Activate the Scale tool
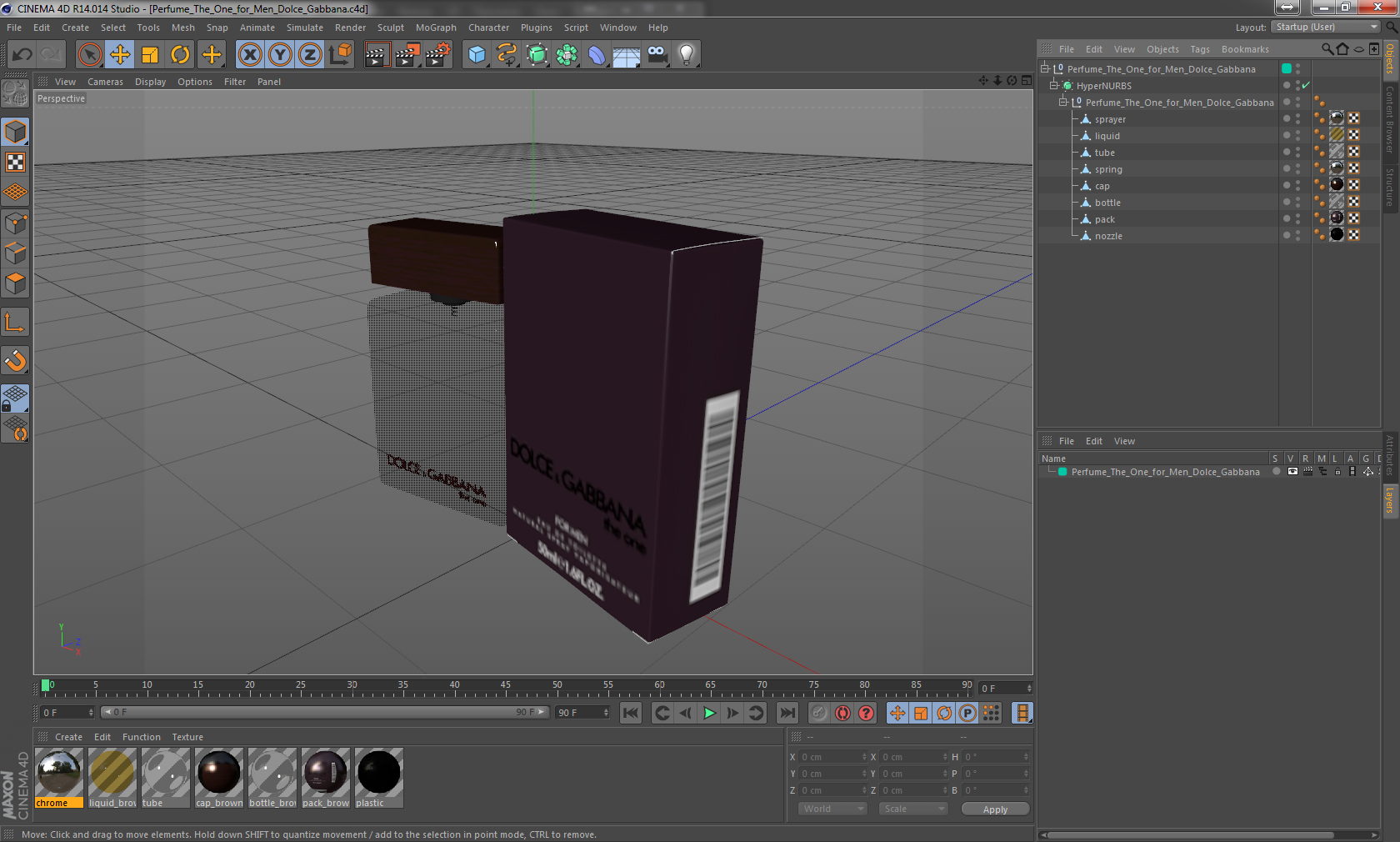The width and height of the screenshot is (1400, 842). tap(150, 55)
